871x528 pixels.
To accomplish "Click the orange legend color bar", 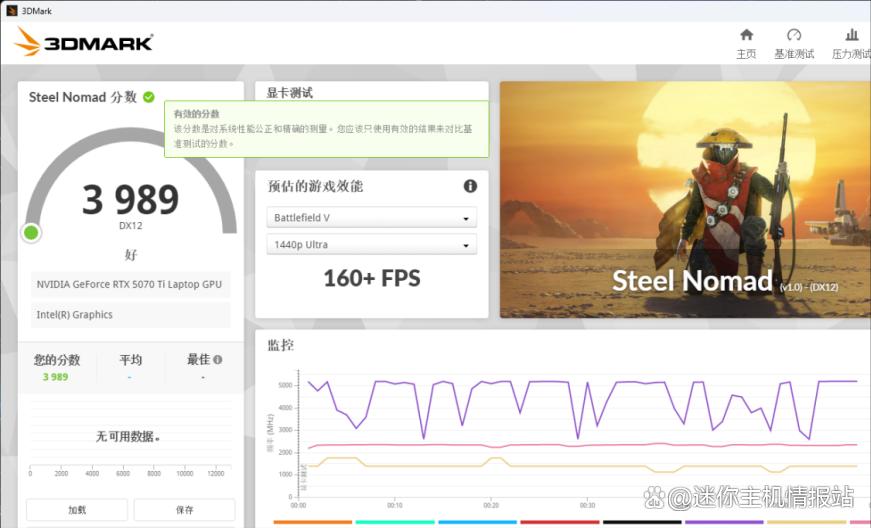I will point(313,522).
